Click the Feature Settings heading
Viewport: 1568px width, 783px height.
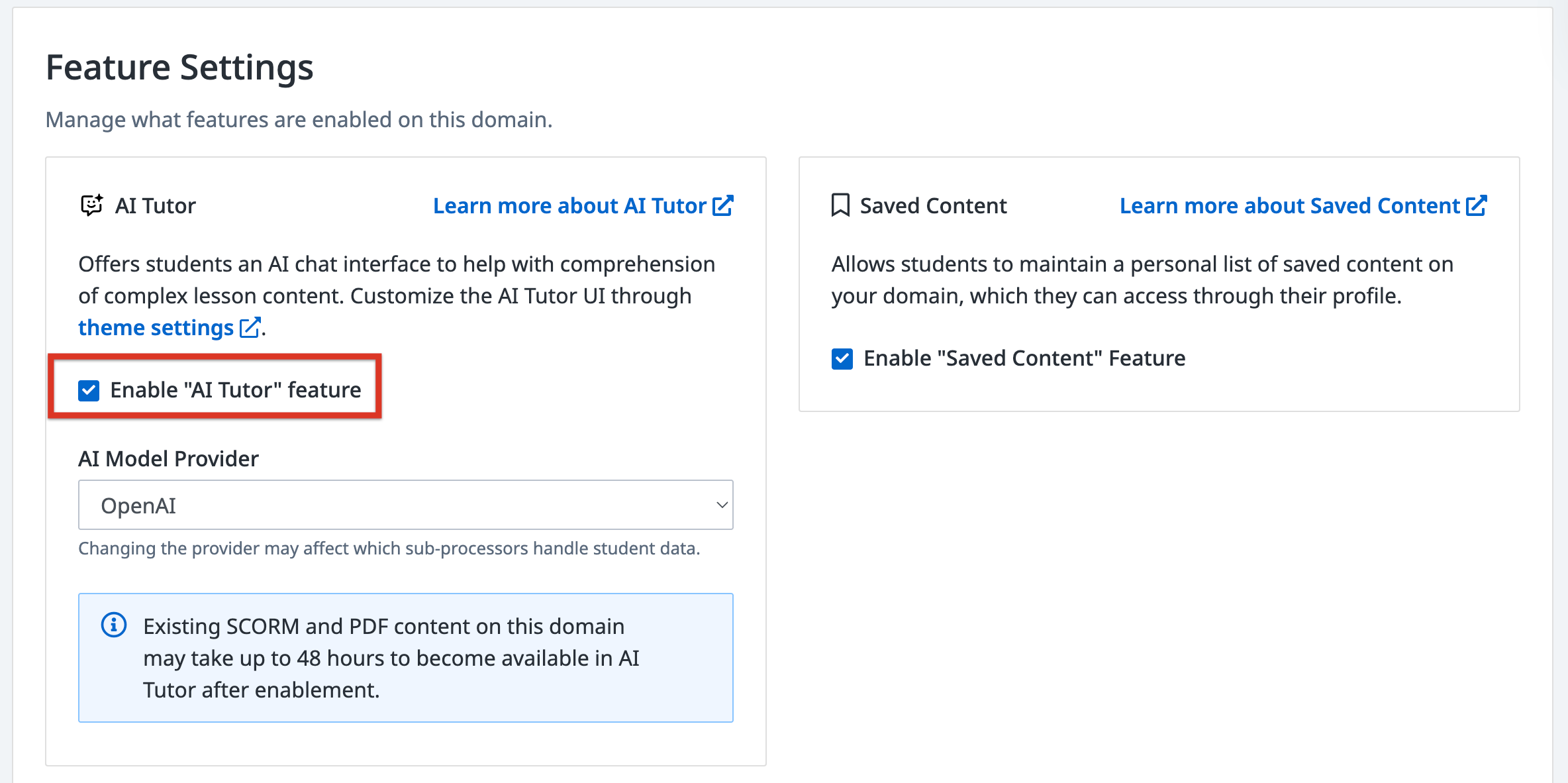[x=179, y=68]
